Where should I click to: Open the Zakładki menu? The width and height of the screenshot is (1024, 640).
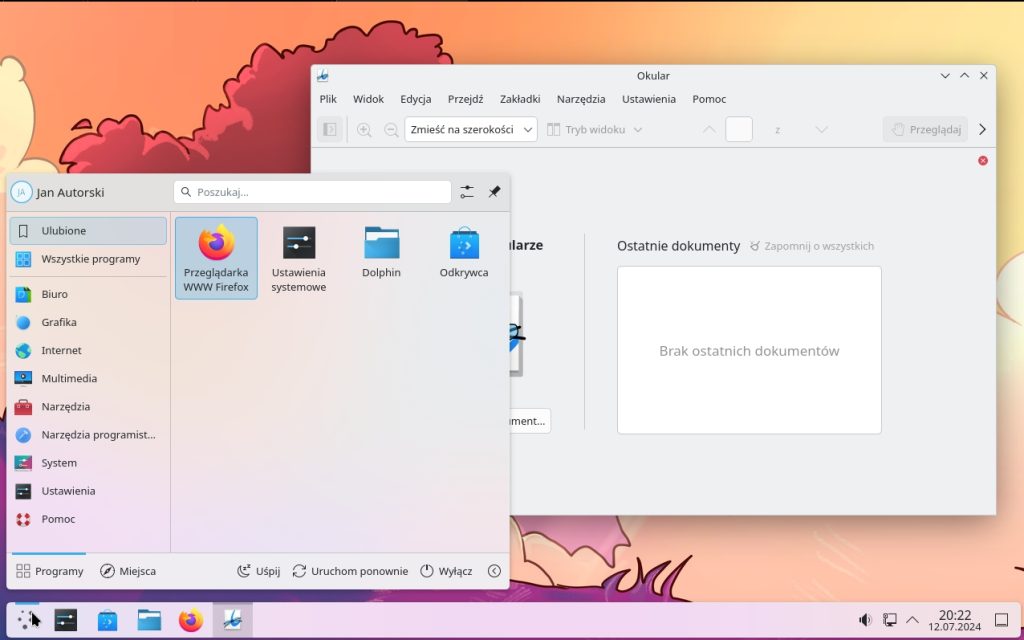tap(520, 99)
